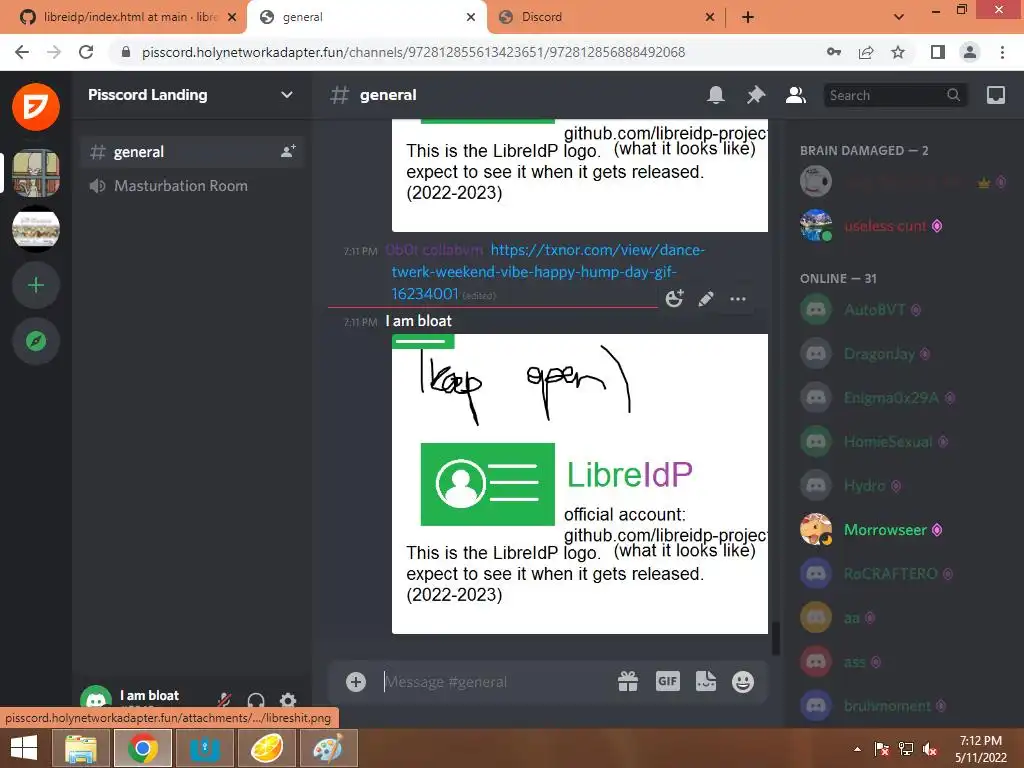Image resolution: width=1024 pixels, height=768 pixels.
Task: Open the LibreIdP image attachment
Action: tap(579, 484)
